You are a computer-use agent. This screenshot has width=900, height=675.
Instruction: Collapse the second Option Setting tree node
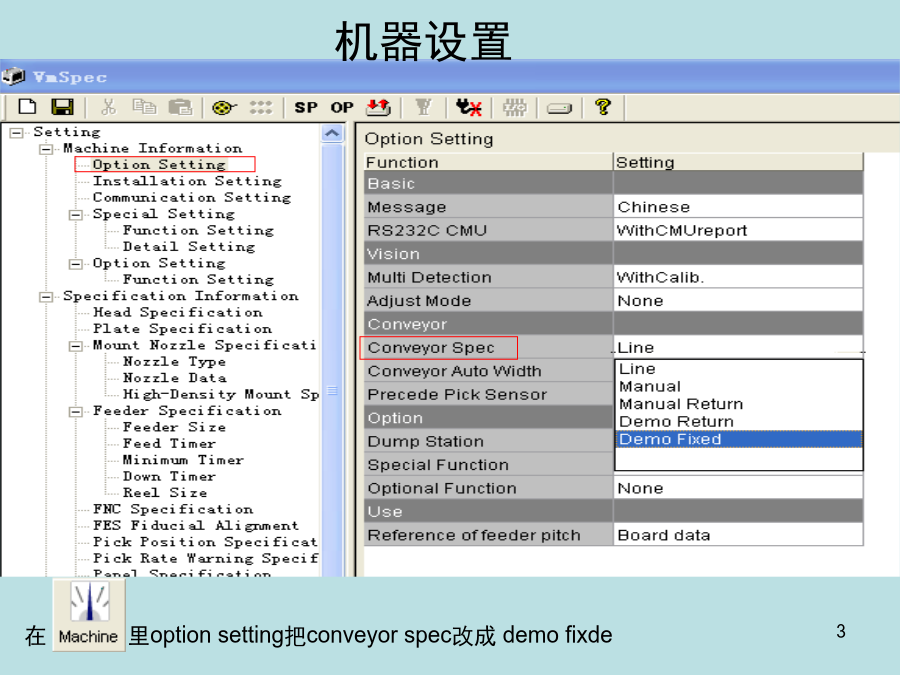tap(75, 264)
